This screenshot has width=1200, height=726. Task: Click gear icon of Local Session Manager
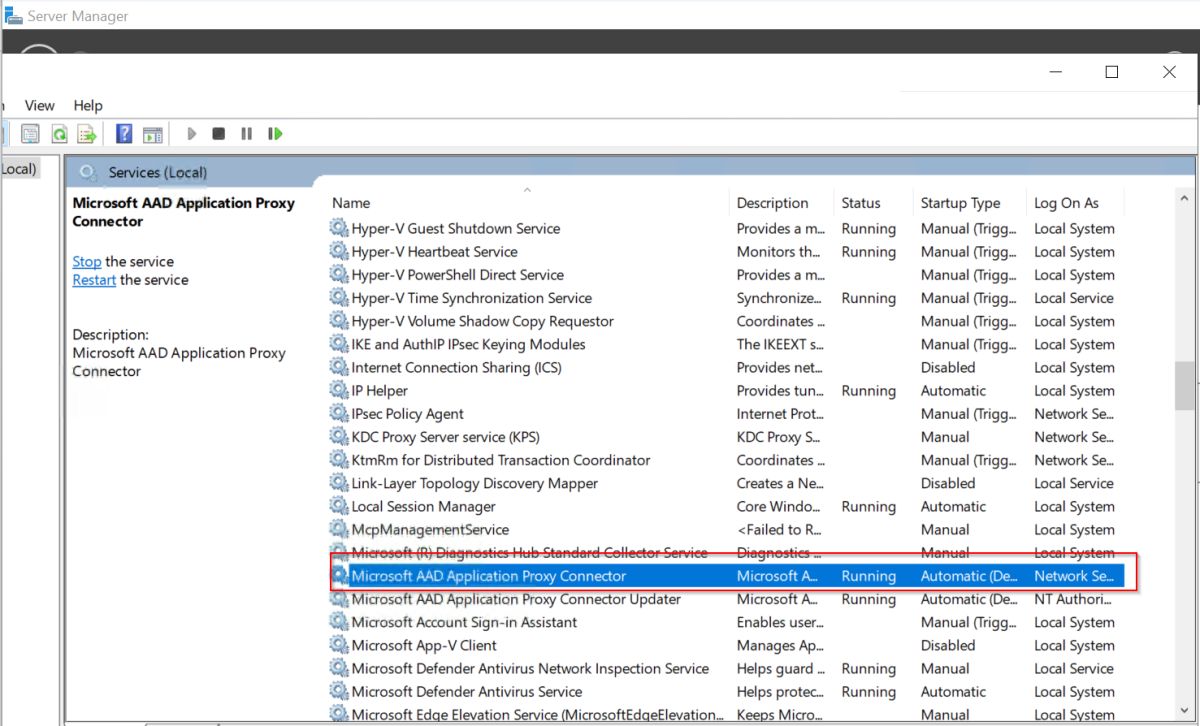click(339, 506)
